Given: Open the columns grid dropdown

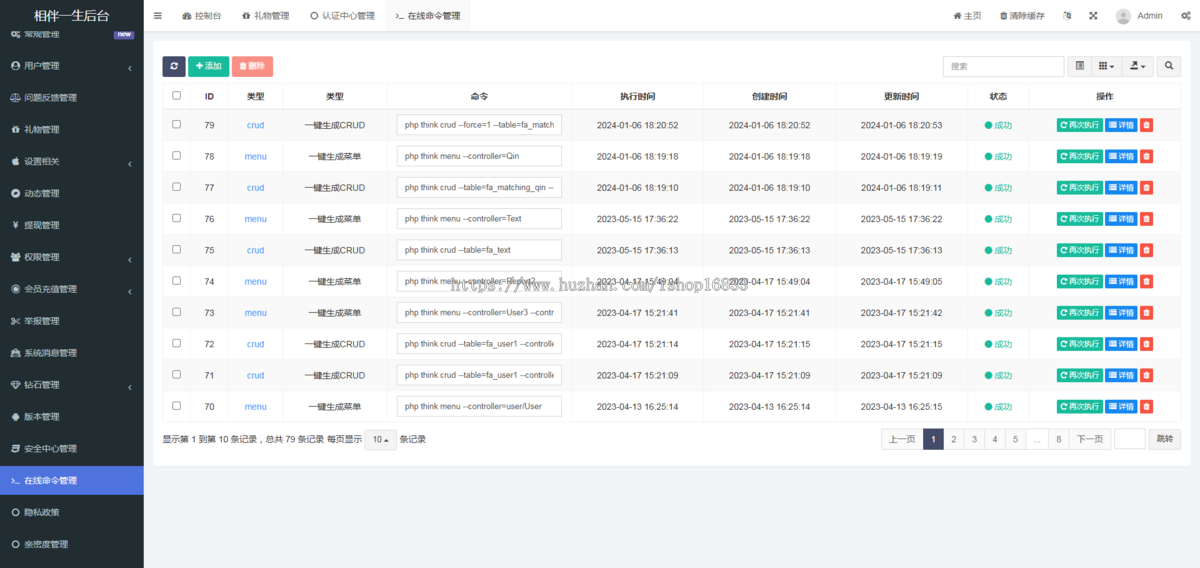Looking at the screenshot, I should [1106, 66].
